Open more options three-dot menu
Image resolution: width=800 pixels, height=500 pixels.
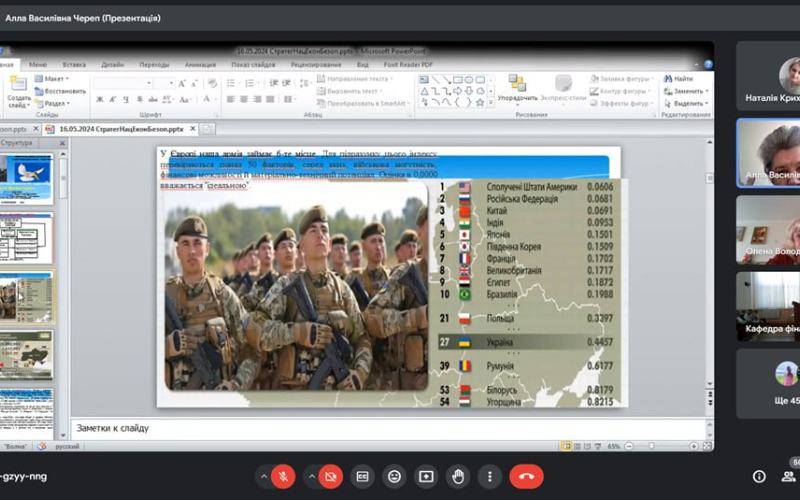pyautogui.click(x=490, y=477)
